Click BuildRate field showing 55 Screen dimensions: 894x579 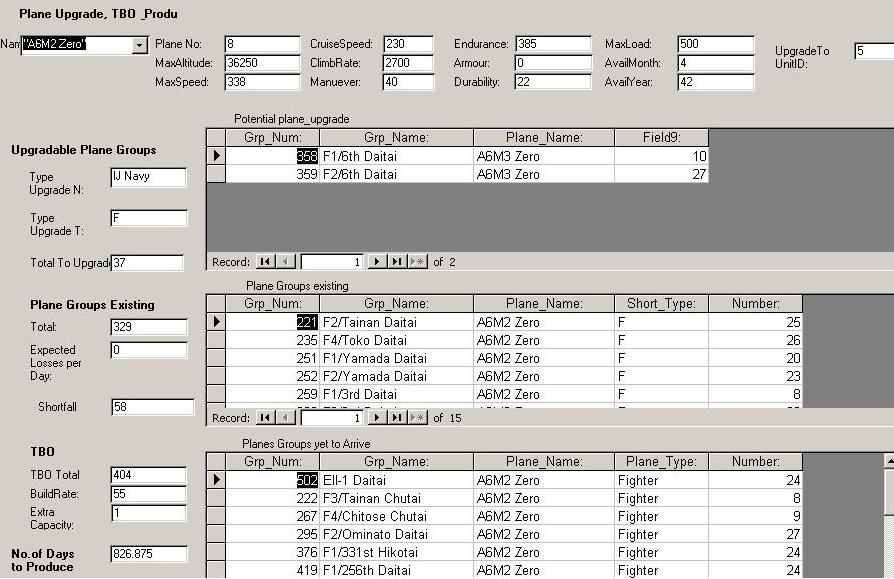point(148,494)
